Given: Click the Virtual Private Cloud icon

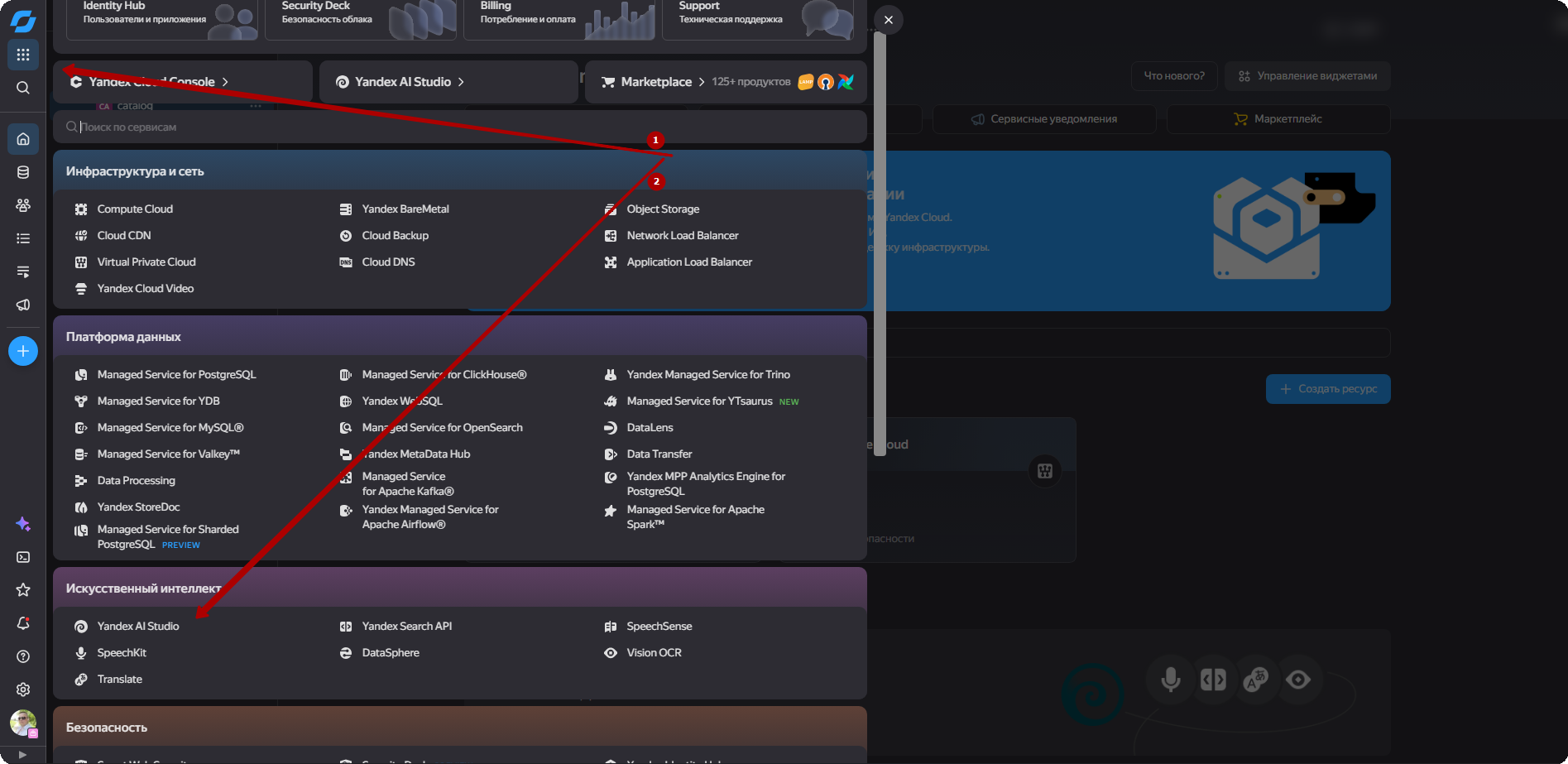Looking at the screenshot, I should 81,262.
